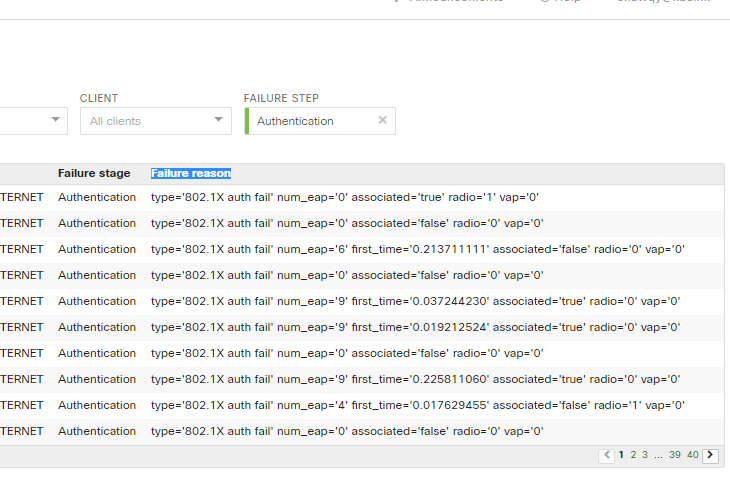Remove the Authentication failure step filter
The image size is (730, 479).
pos(383,120)
